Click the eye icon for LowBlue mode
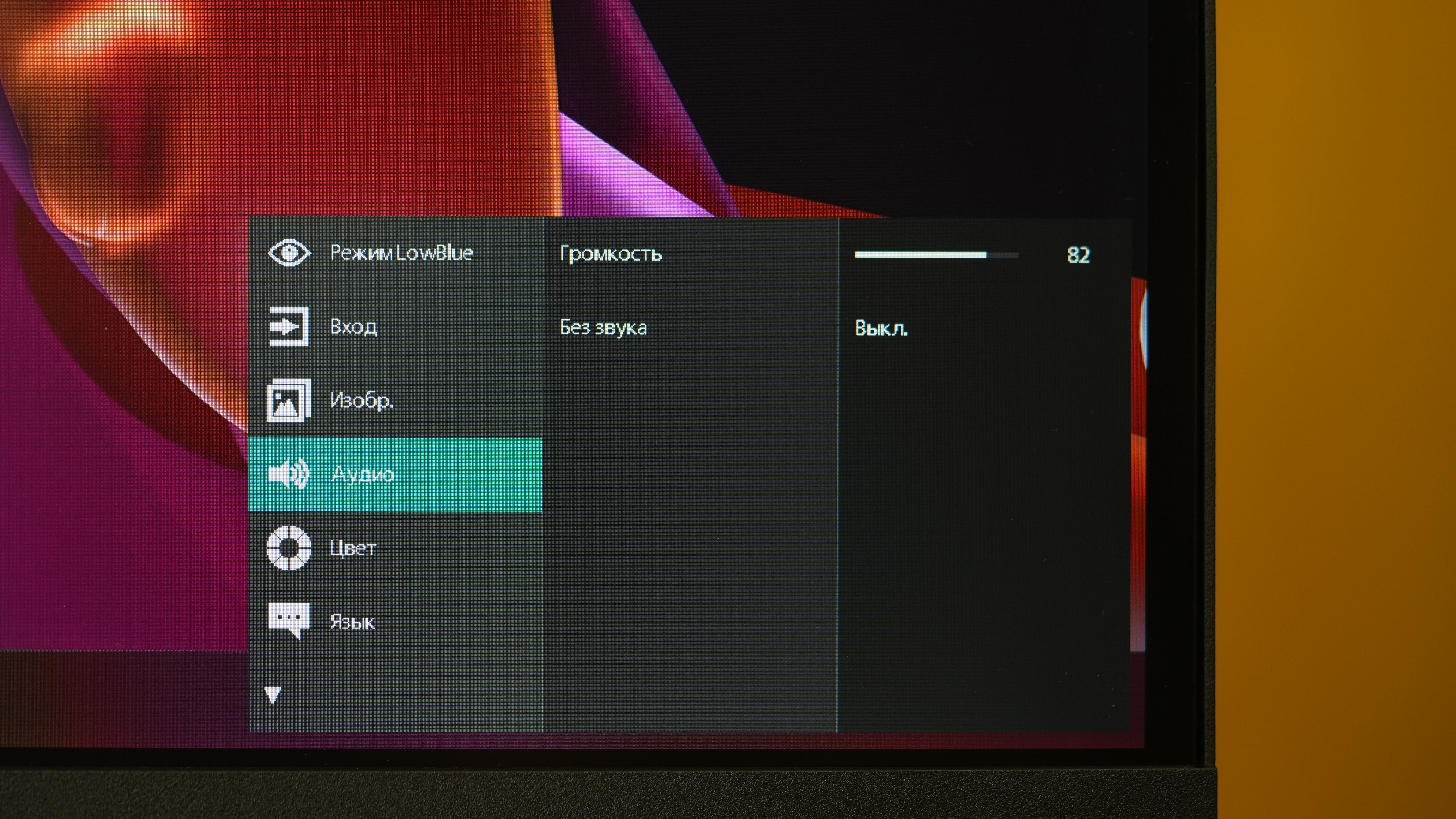1456x819 pixels. point(289,252)
